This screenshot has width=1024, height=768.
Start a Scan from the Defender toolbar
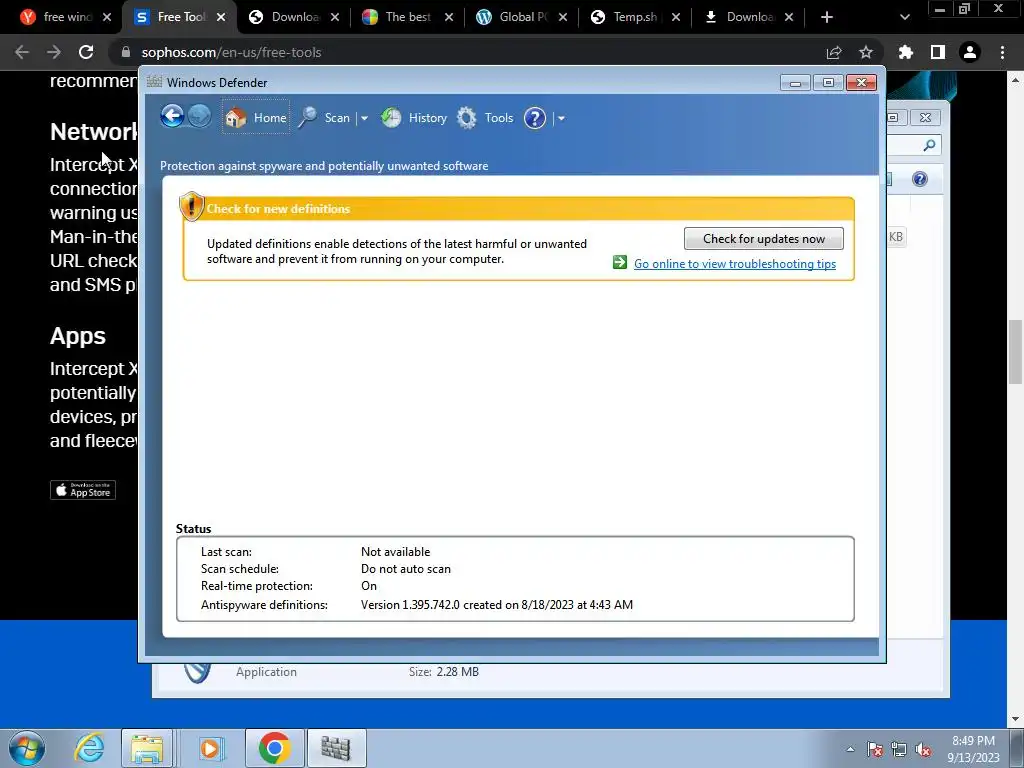pos(325,118)
